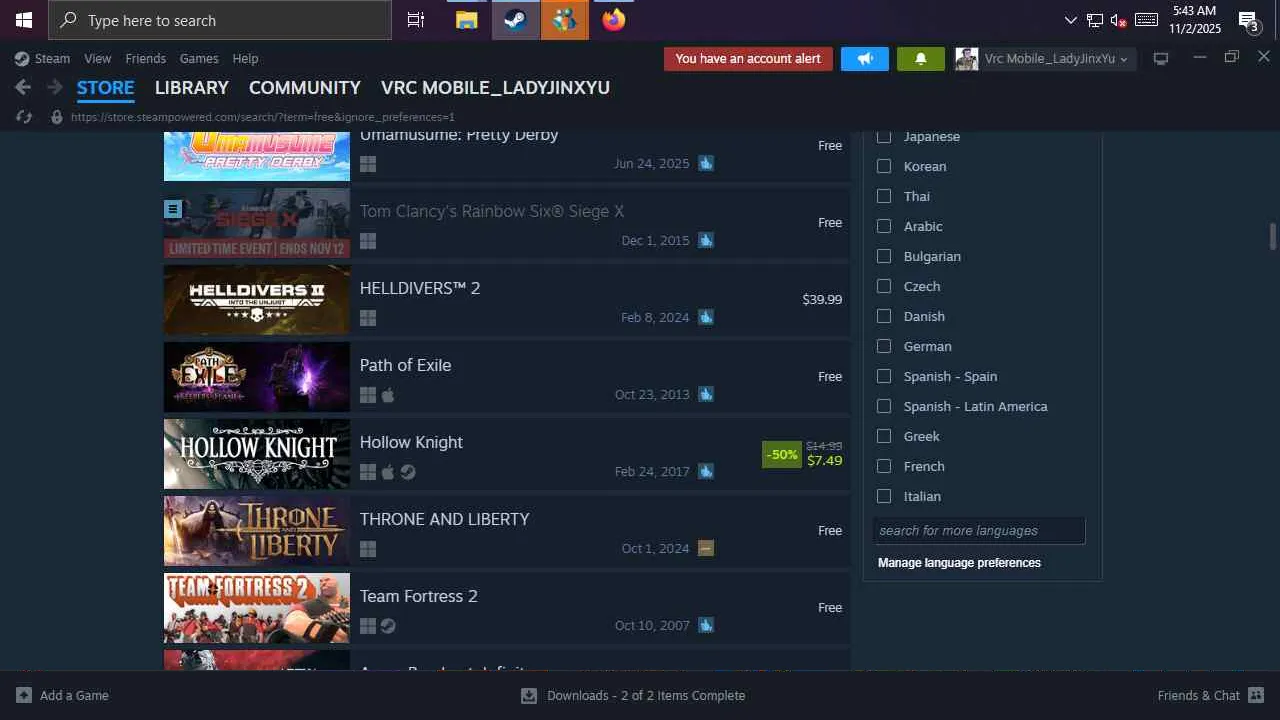This screenshot has width=1280, height=720.
Task: Switch to the COMMUNITY tab
Action: click(305, 88)
